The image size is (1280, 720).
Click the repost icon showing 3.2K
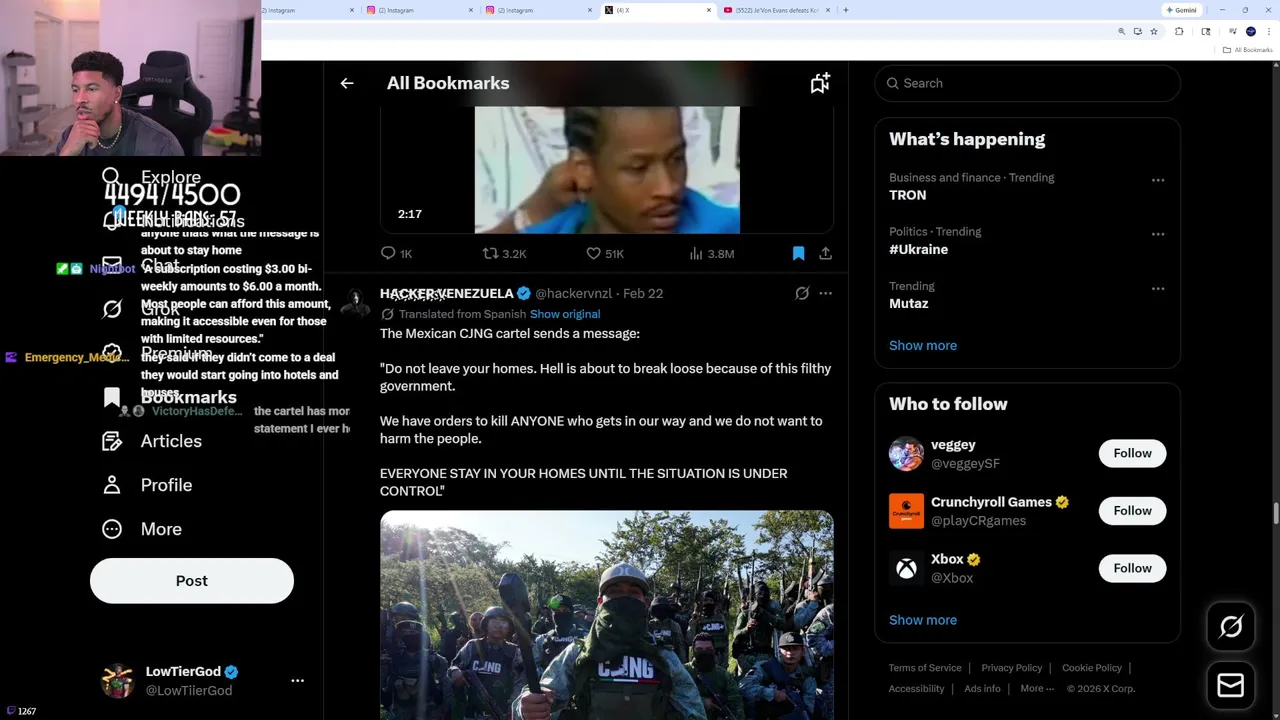(490, 253)
